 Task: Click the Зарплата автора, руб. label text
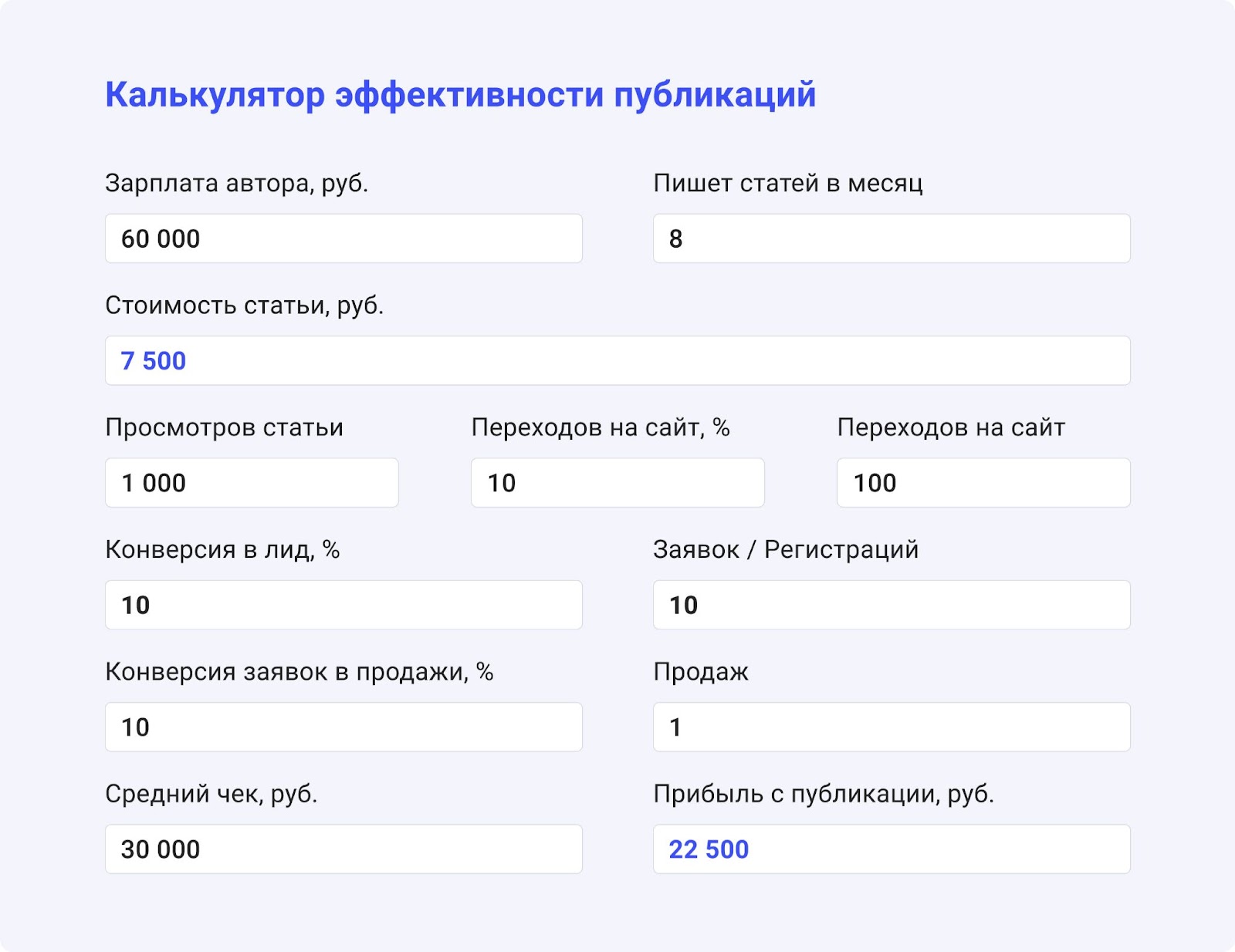click(237, 184)
